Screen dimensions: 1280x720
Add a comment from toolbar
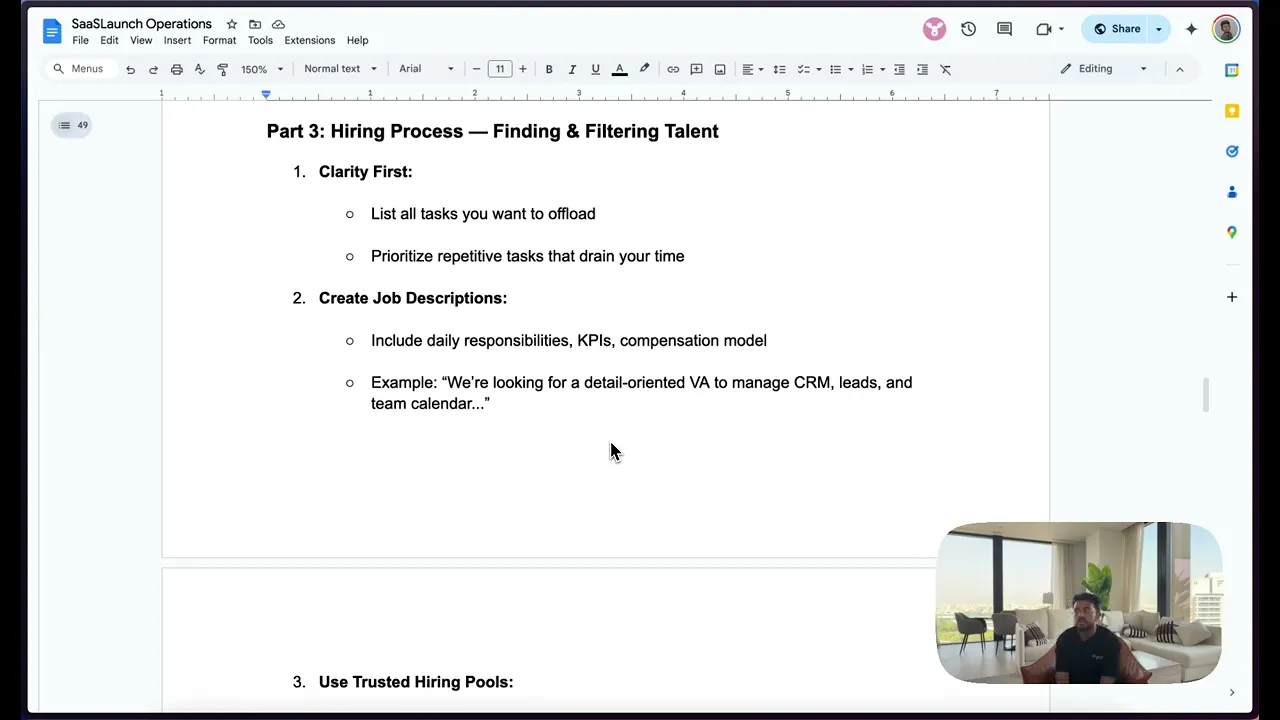696,69
